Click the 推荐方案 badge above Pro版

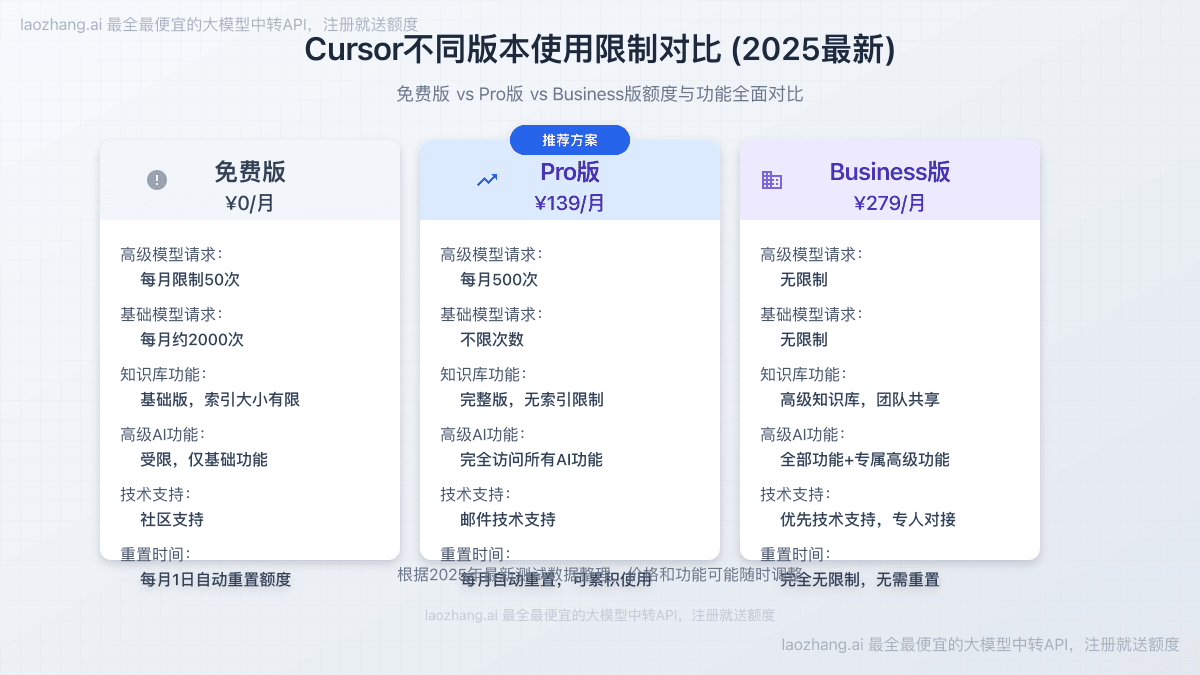tap(570, 140)
